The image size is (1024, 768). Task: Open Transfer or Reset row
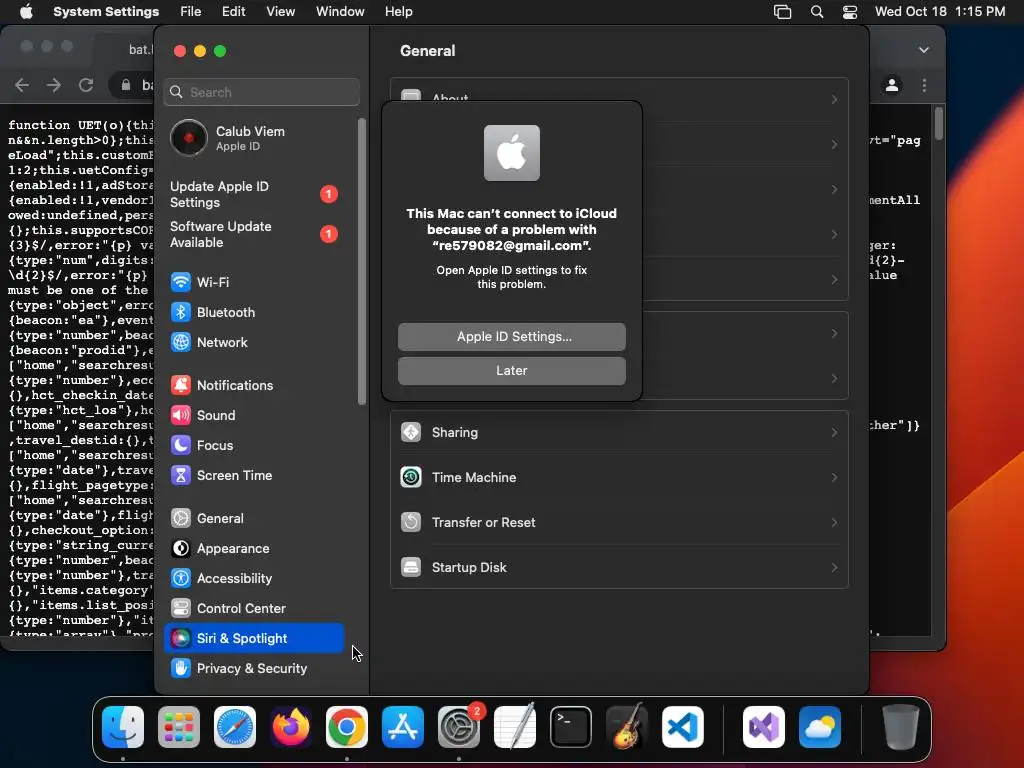pos(619,522)
